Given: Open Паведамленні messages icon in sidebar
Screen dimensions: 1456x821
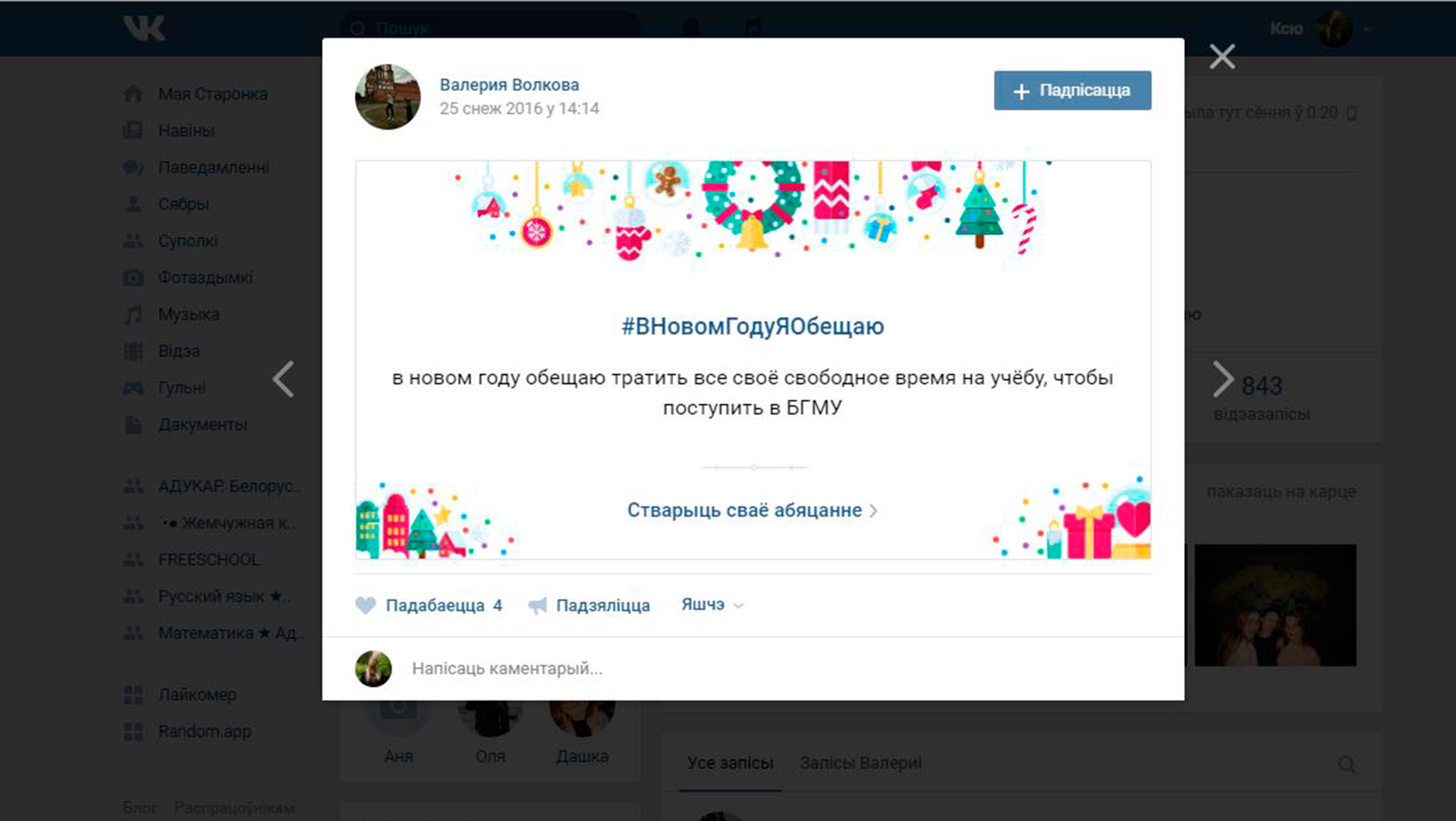Looking at the screenshot, I should (133, 167).
